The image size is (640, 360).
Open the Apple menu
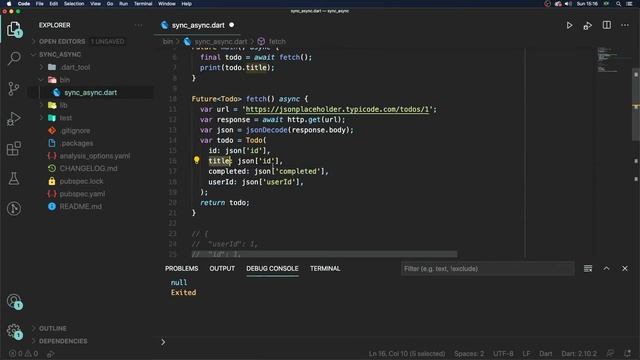(9, 4)
